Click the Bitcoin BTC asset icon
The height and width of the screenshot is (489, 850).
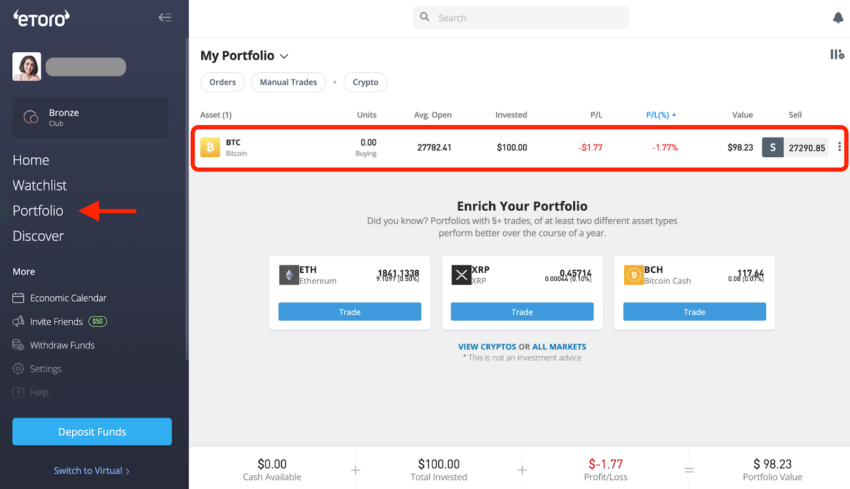[210, 147]
